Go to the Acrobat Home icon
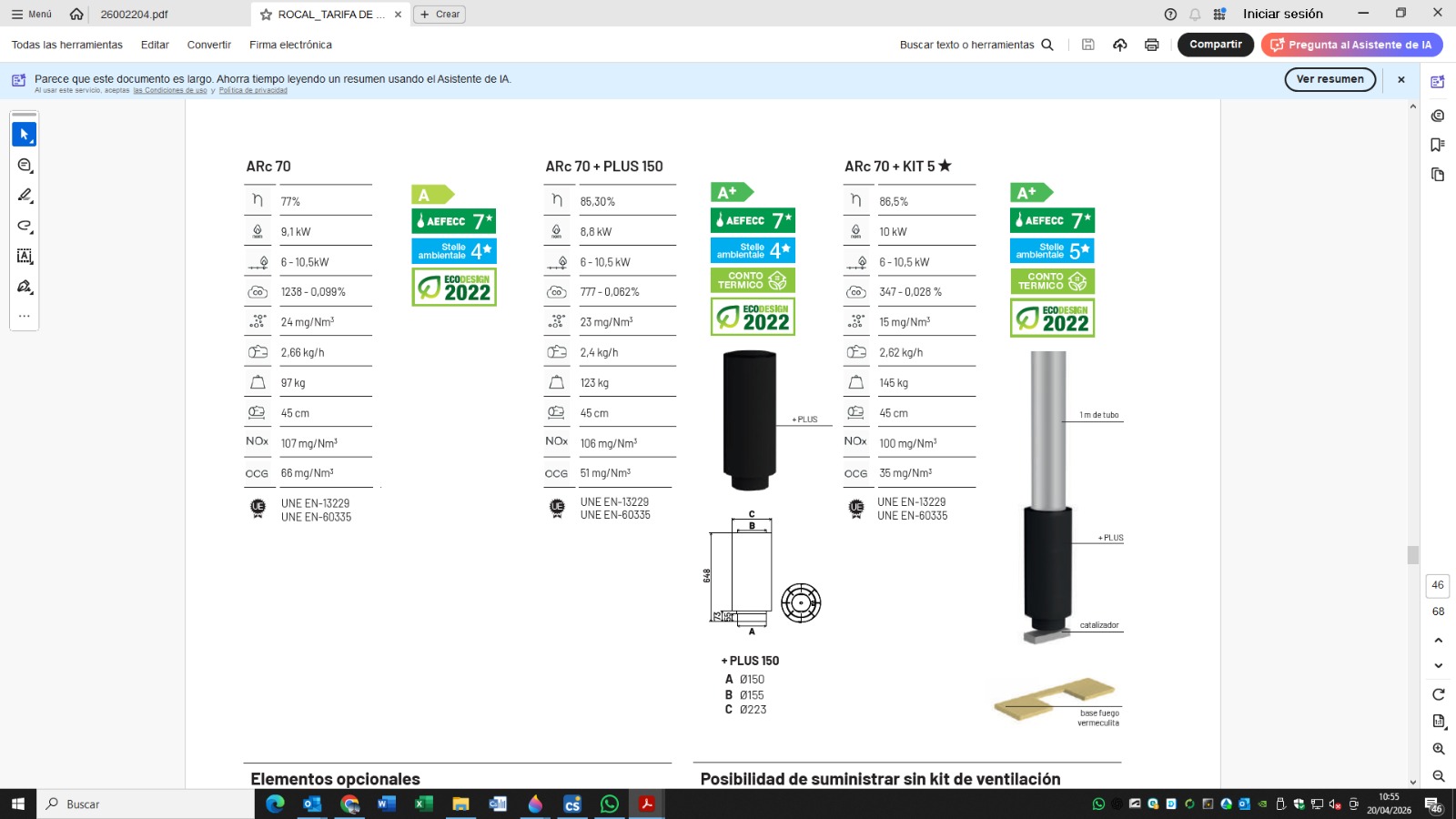This screenshot has width=1456, height=819. [x=76, y=14]
